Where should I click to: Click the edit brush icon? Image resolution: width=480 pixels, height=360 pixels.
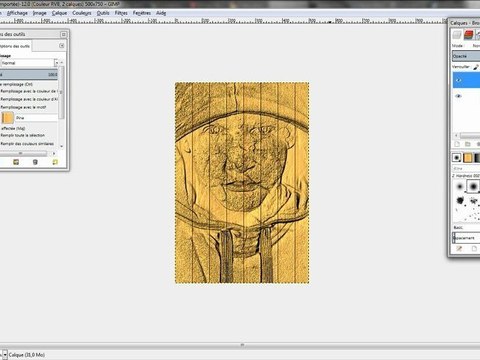click(x=459, y=249)
